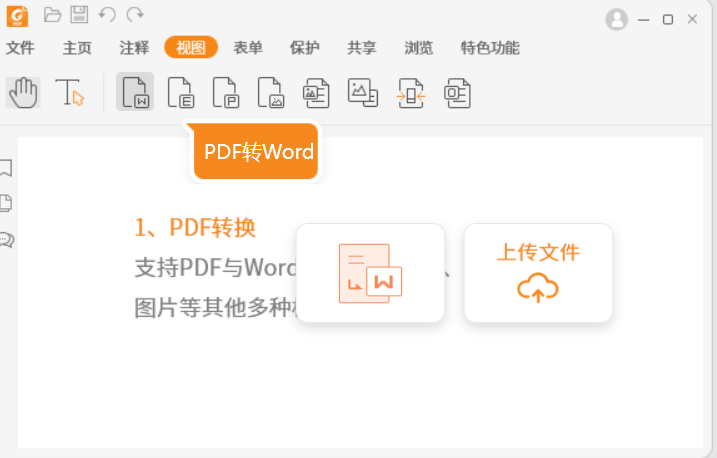This screenshot has width=717, height=458.
Task: Click the PDF to Word toolbar icon
Action: [x=135, y=93]
